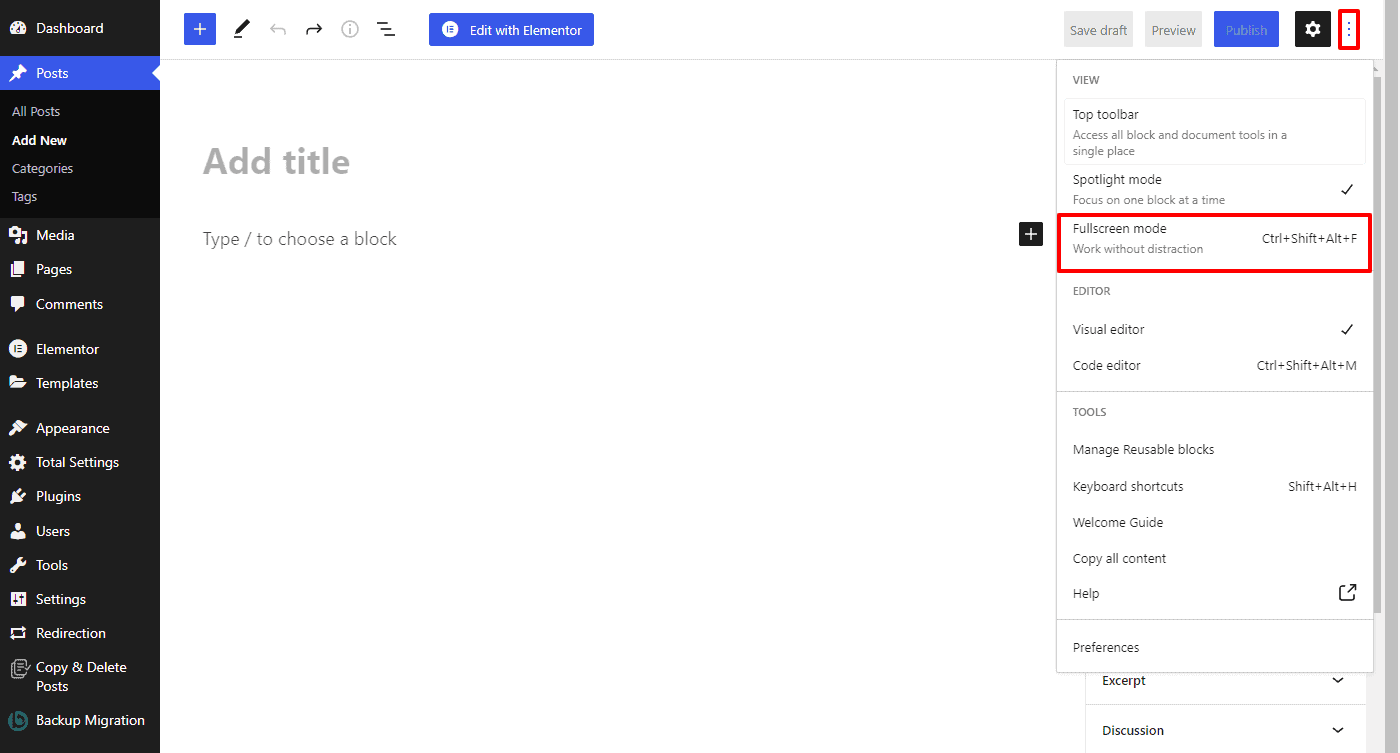Click the Redo arrow icon

pyautogui.click(x=314, y=30)
